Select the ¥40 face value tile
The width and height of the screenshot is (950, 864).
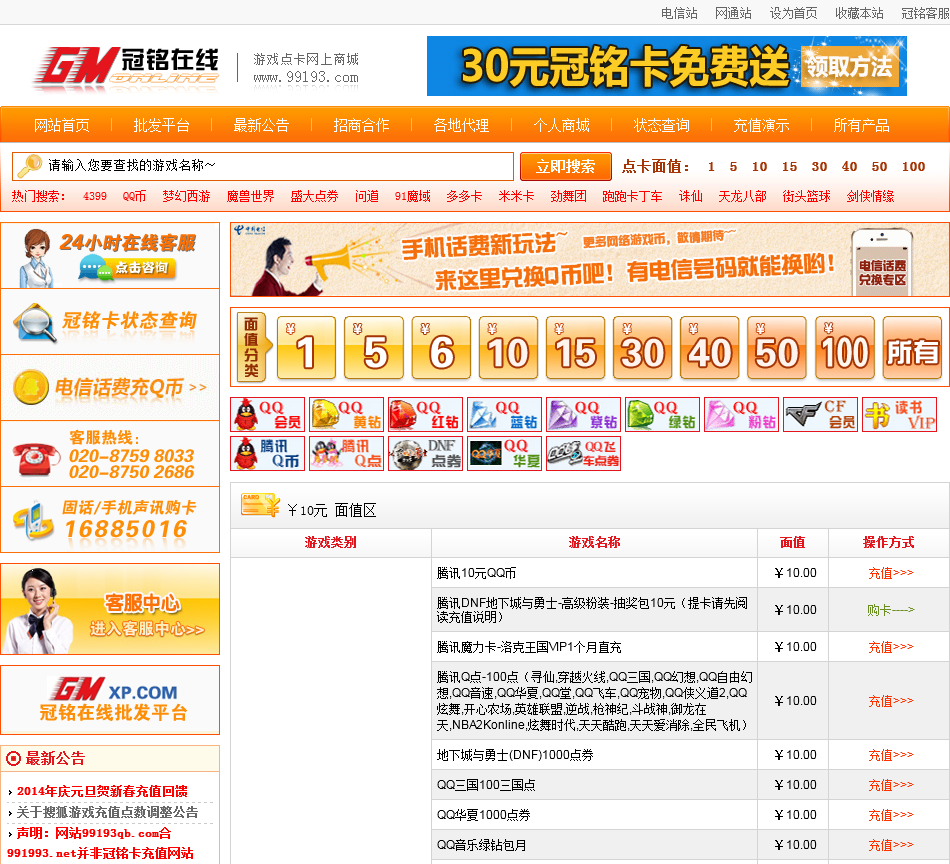pyautogui.click(x=709, y=348)
